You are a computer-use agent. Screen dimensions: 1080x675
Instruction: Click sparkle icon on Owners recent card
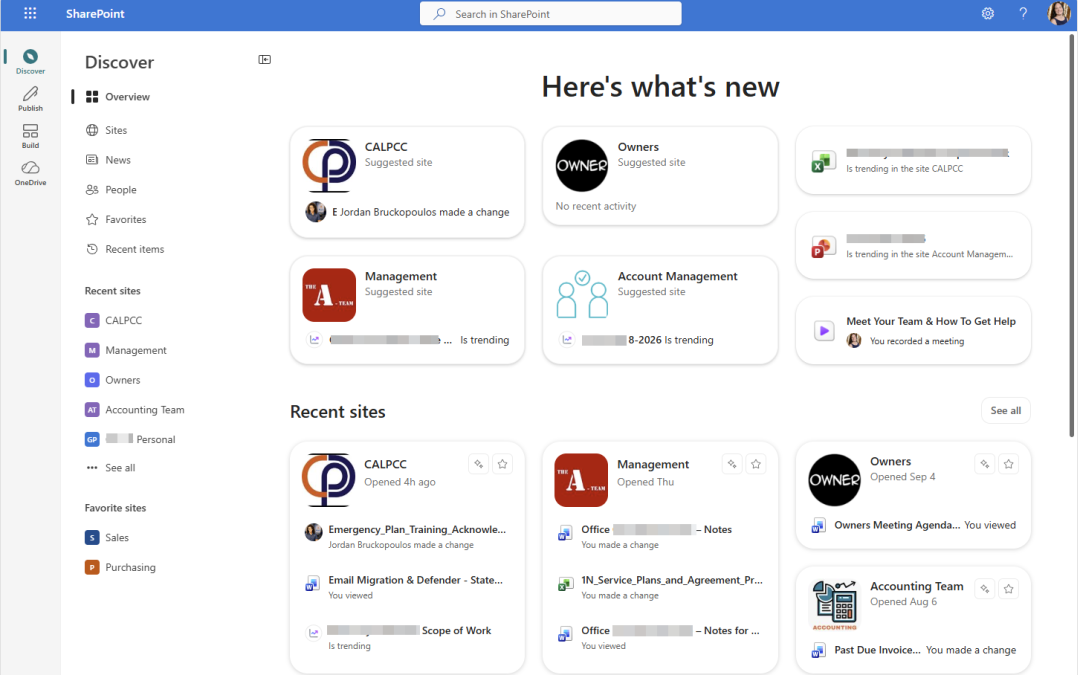(x=985, y=464)
